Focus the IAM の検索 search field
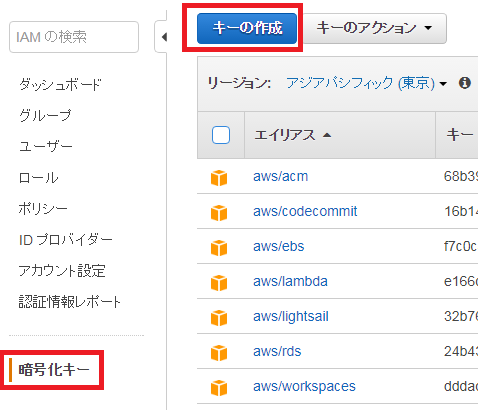The height and width of the screenshot is (410, 478). tap(74, 37)
